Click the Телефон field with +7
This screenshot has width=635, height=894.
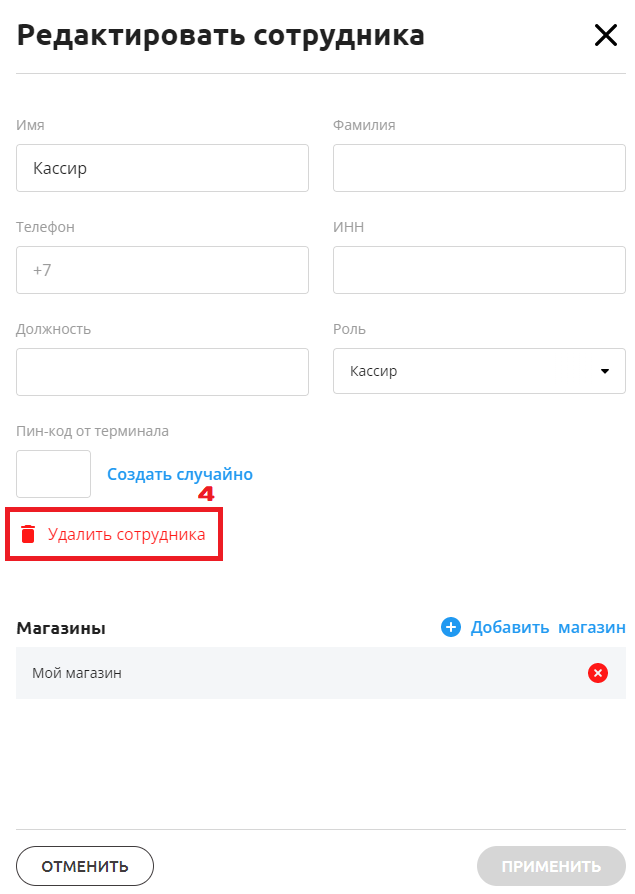point(162,270)
